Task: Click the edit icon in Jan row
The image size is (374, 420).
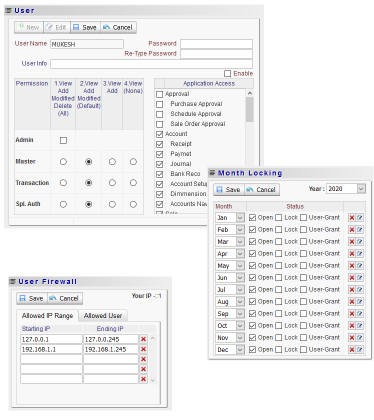Action: pyautogui.click(x=359, y=218)
